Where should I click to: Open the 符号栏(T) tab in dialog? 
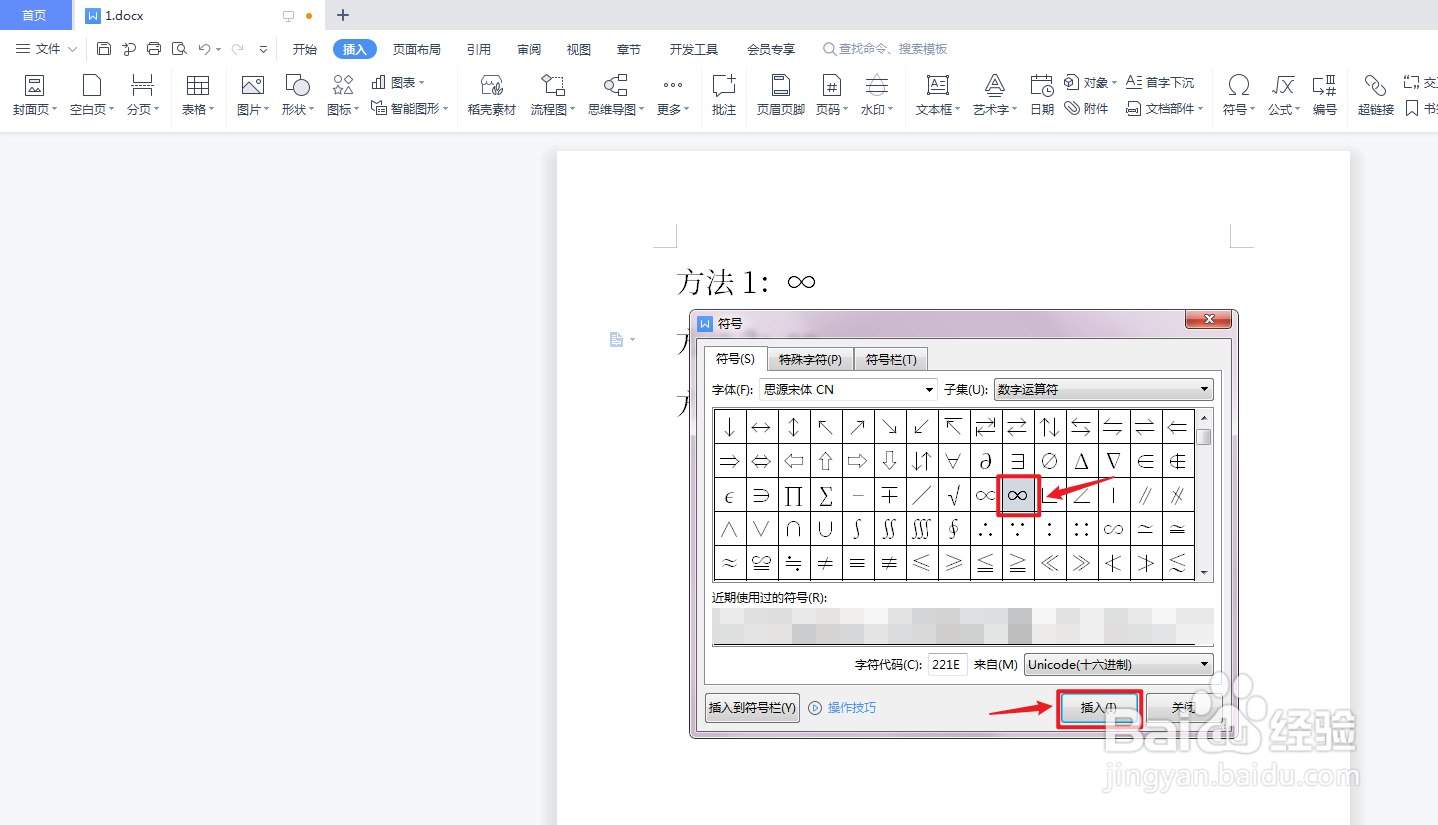coord(891,359)
